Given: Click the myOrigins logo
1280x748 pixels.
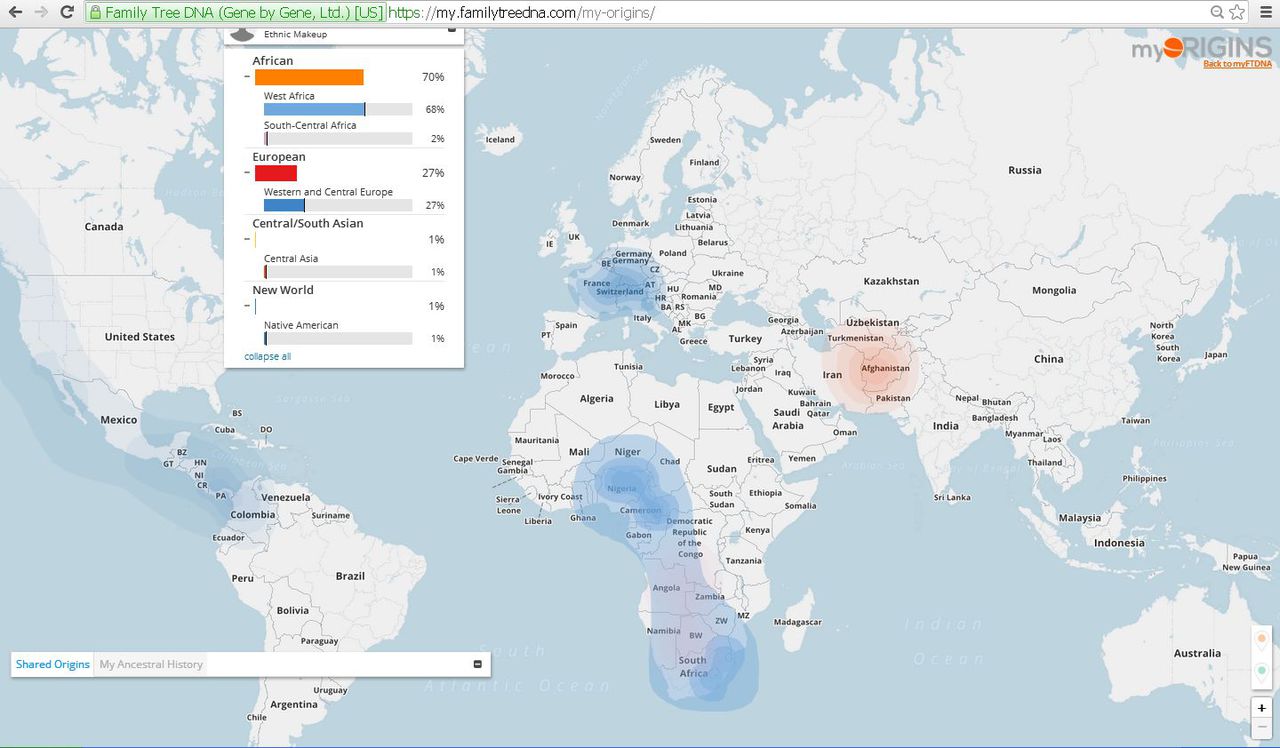Looking at the screenshot, I should tap(1201, 49).
